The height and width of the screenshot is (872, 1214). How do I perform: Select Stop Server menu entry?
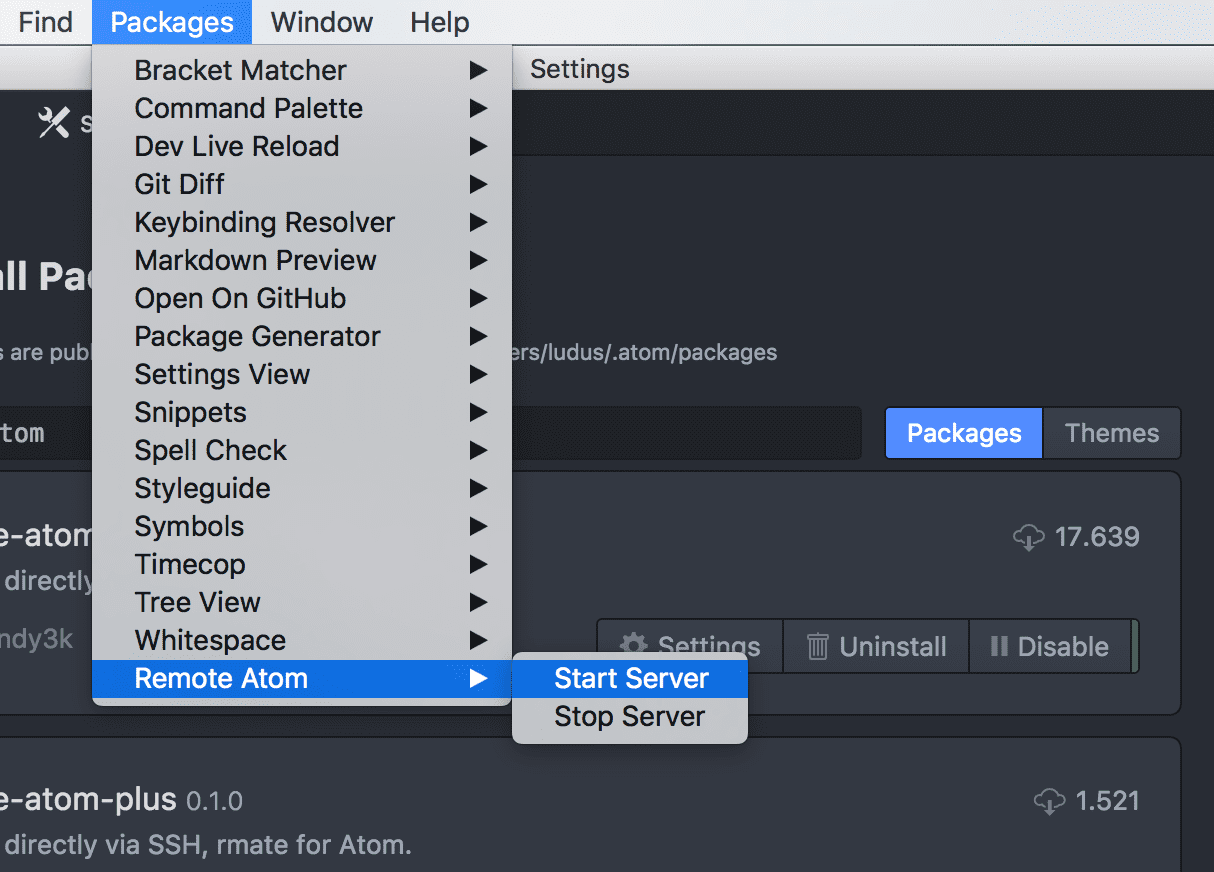click(630, 716)
